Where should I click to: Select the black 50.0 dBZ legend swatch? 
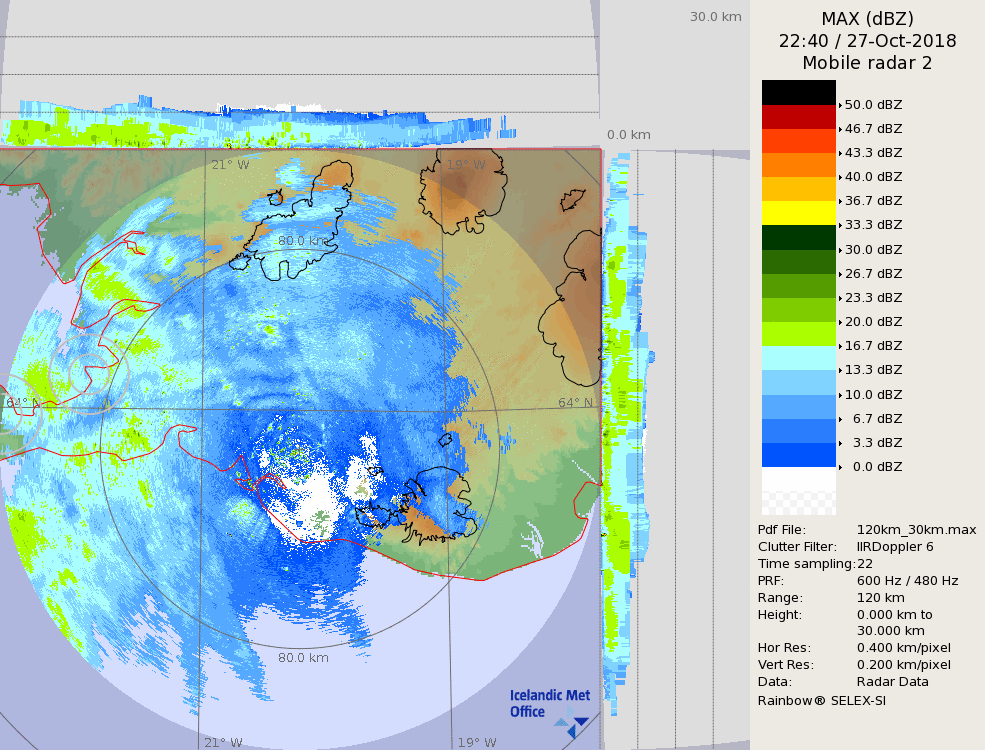(x=798, y=92)
